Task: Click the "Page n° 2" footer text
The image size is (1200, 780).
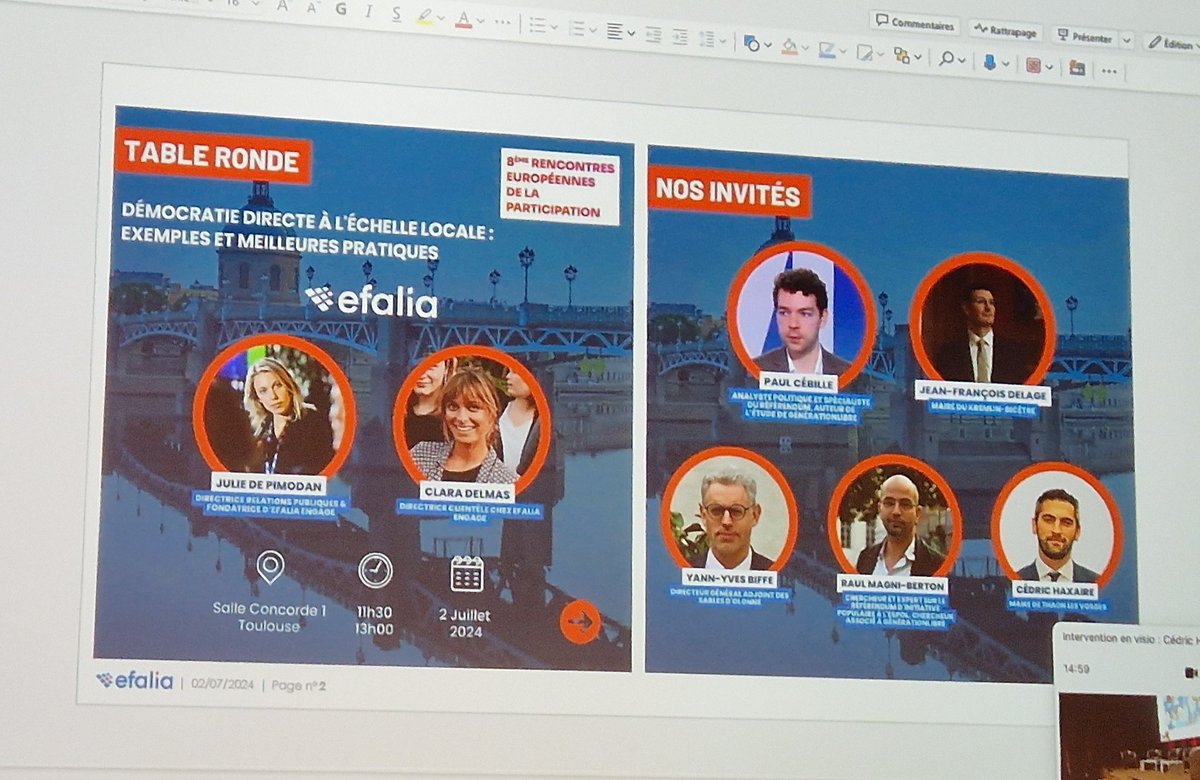Action: [x=300, y=685]
